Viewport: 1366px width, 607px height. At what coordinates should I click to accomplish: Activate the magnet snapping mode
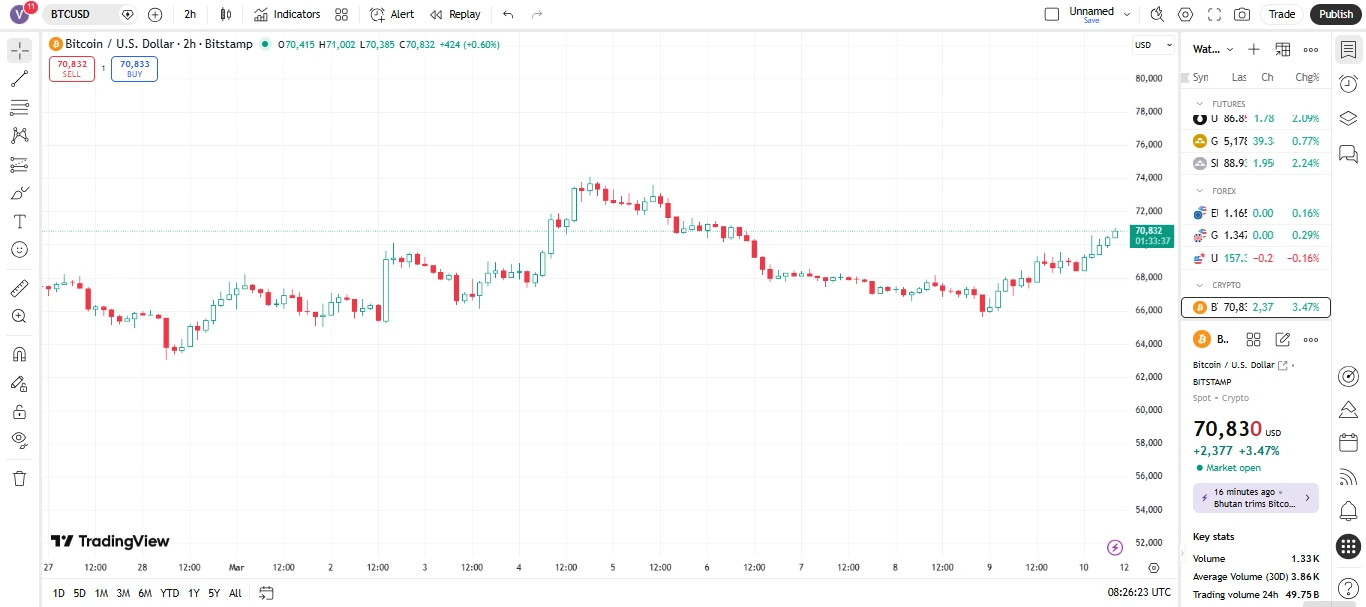19,354
